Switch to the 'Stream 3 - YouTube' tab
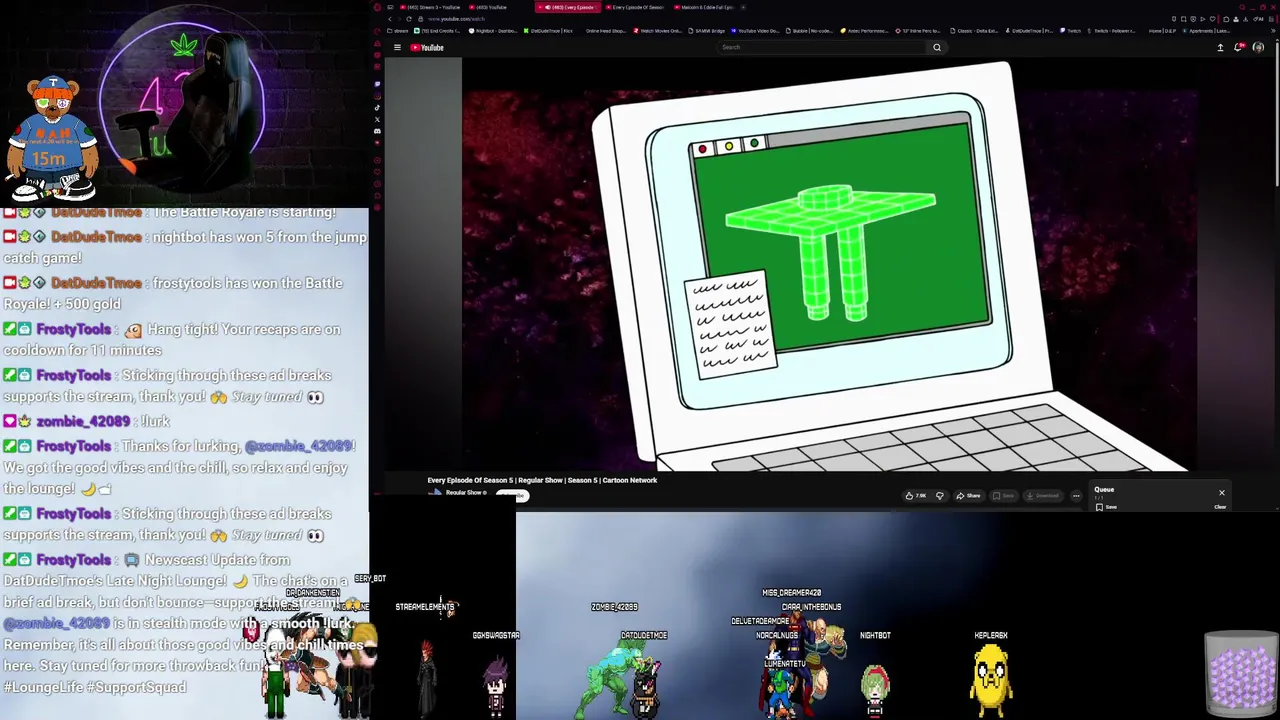Screen dimensions: 1280x720 [x=429, y=7]
